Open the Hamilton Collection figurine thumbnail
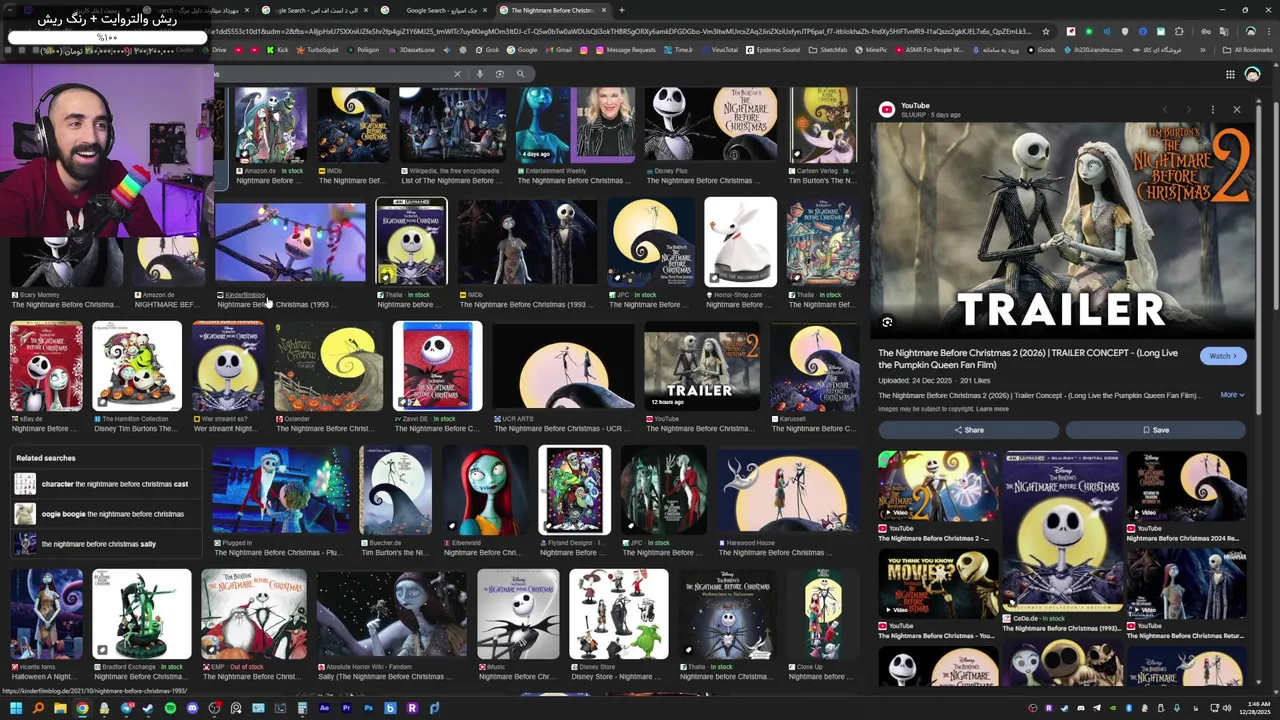The width and height of the screenshot is (1280, 720). pyautogui.click(x=137, y=366)
